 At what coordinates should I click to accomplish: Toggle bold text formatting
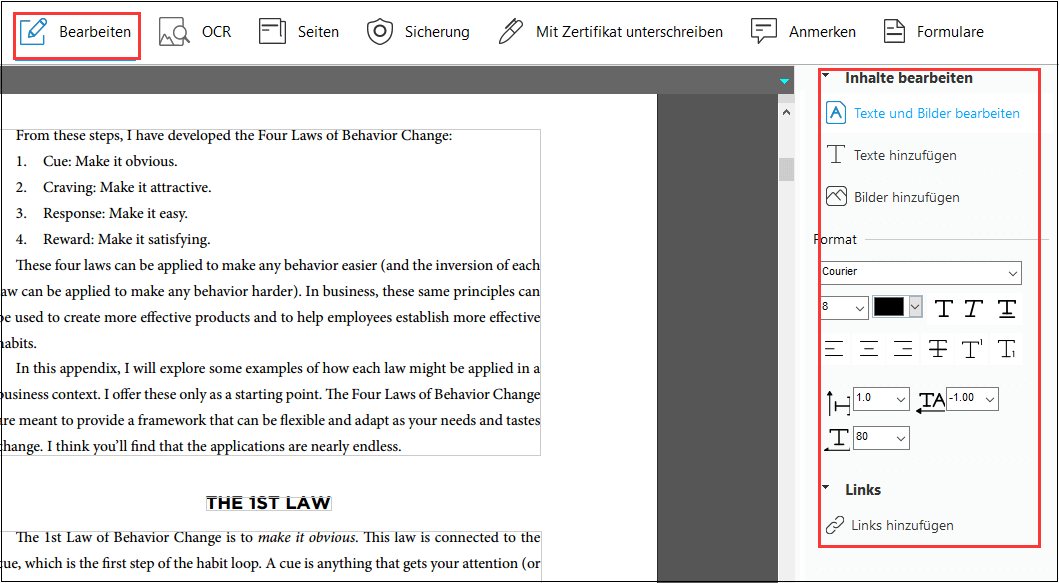coord(944,309)
